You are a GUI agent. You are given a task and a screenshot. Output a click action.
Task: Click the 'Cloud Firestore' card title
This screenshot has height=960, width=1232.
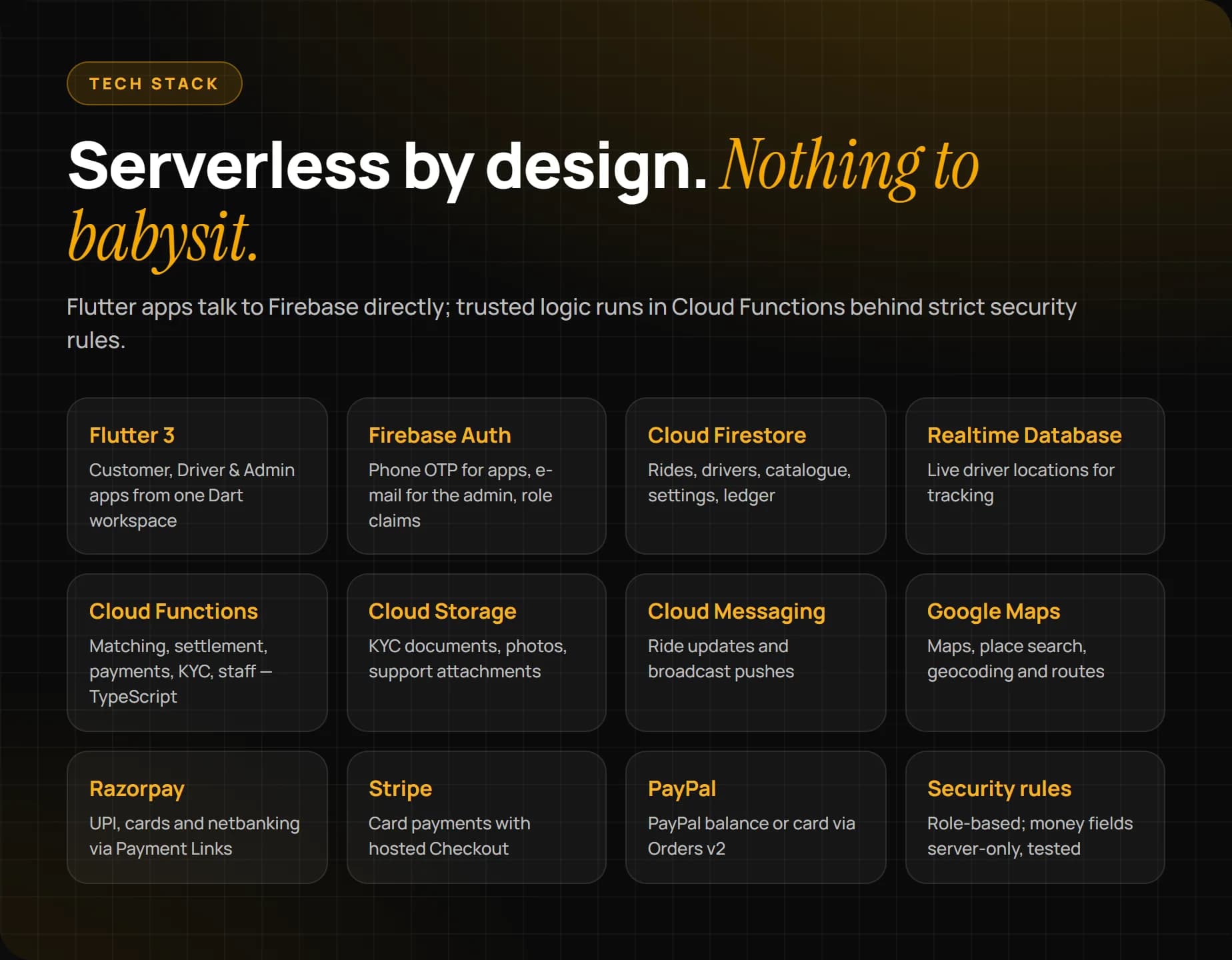click(x=727, y=435)
